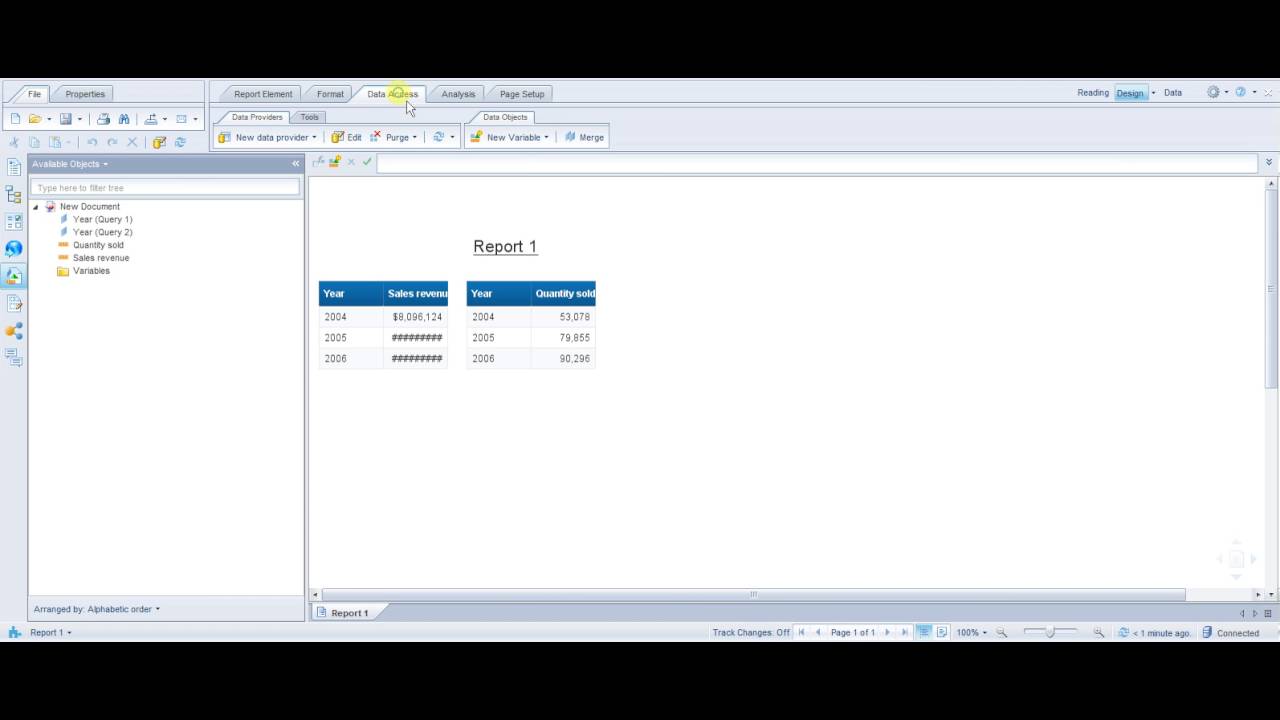The image size is (1280, 720).
Task: Click the Find binoculars icon
Action: coord(124,119)
